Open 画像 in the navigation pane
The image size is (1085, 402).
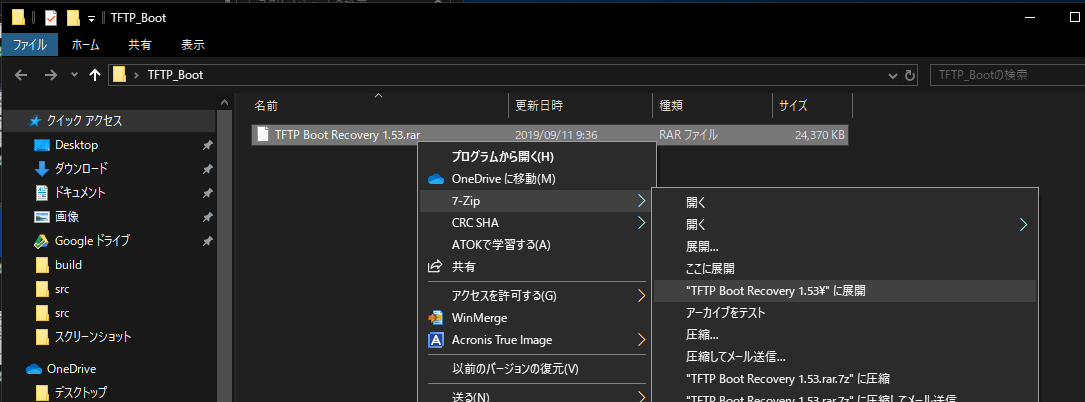(x=67, y=217)
